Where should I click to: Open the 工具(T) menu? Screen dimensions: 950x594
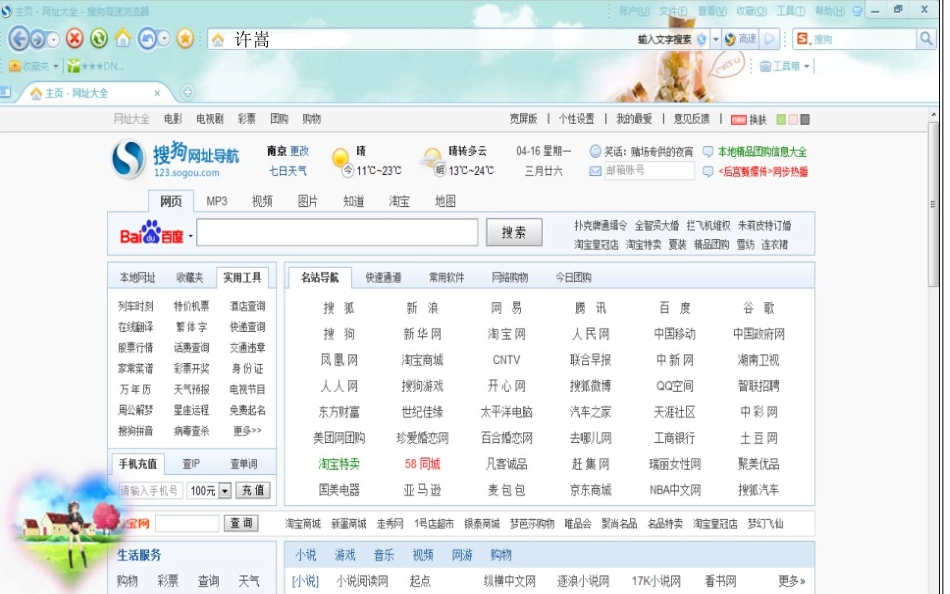(x=791, y=11)
